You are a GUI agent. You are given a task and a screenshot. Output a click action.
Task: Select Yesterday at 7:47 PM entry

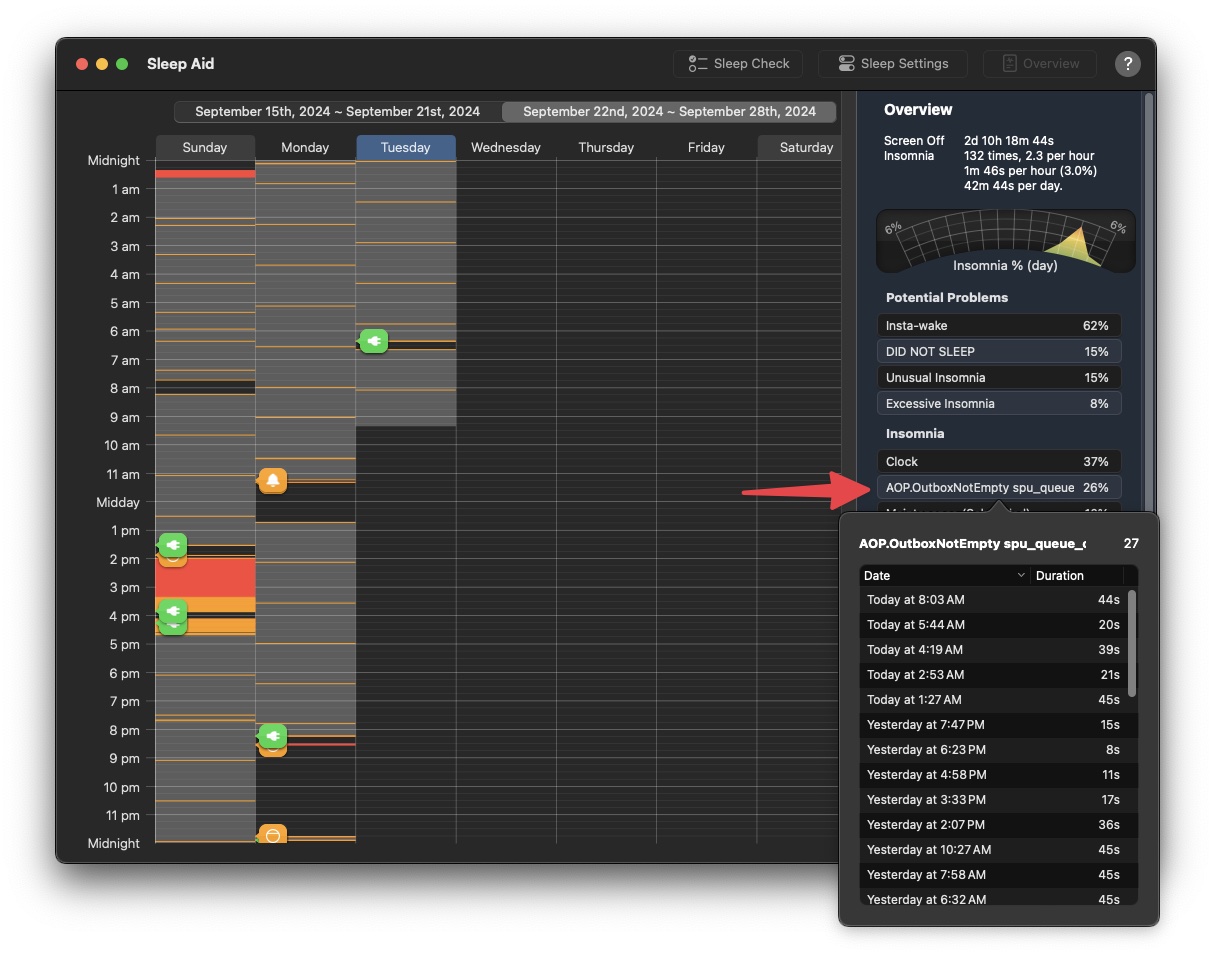pos(993,724)
